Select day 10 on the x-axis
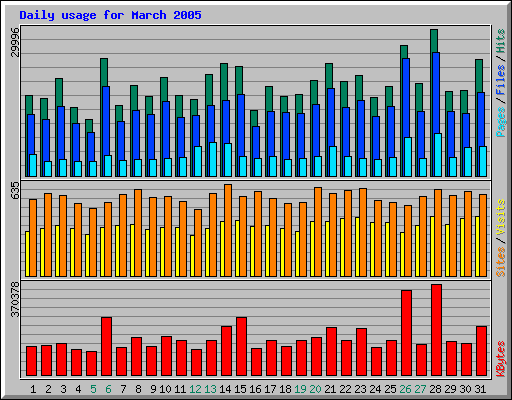The height and width of the screenshot is (400, 512). pyautogui.click(x=165, y=389)
